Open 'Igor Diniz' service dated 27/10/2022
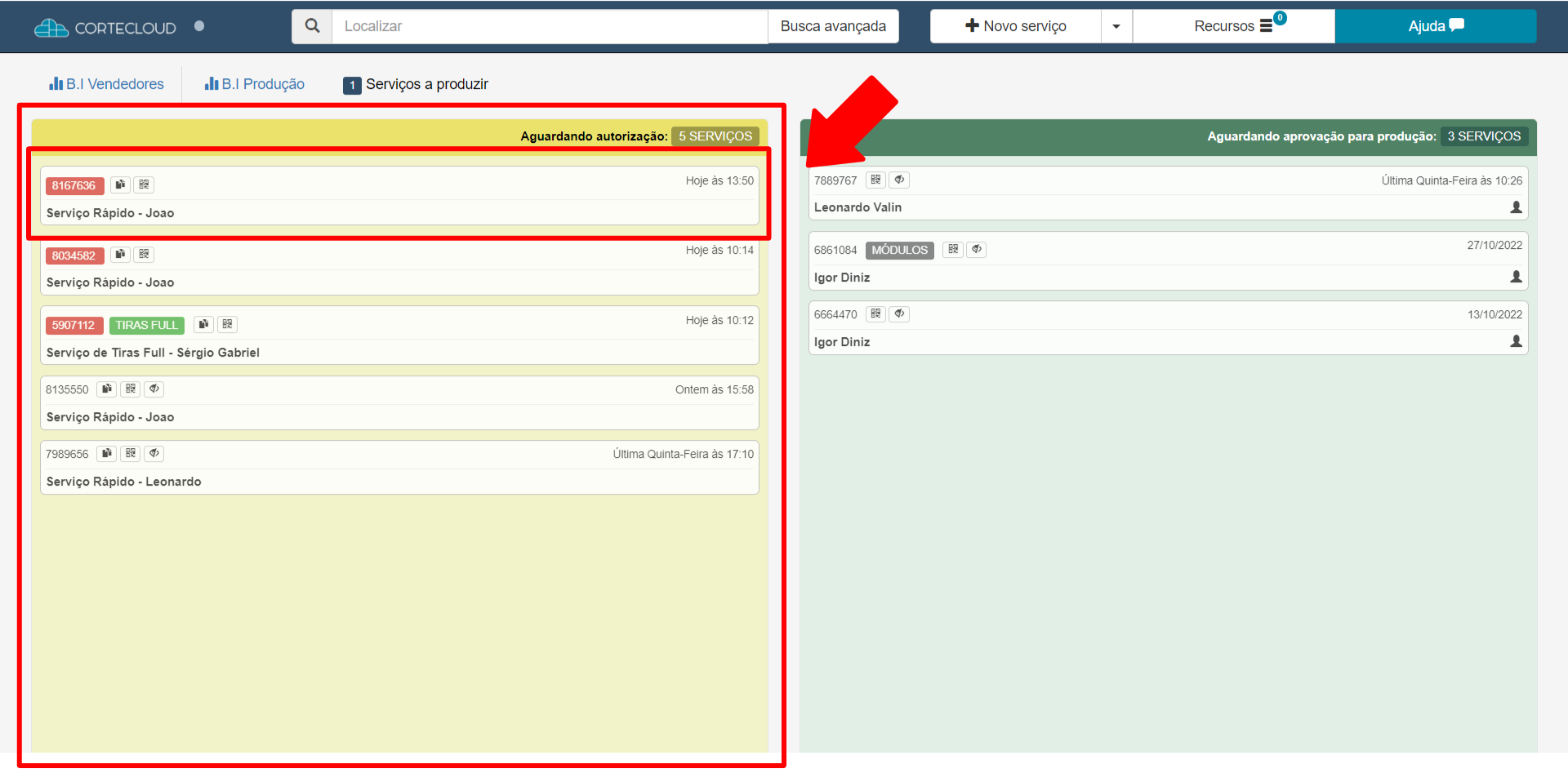This screenshot has height=782, width=1568. pyautogui.click(x=842, y=278)
